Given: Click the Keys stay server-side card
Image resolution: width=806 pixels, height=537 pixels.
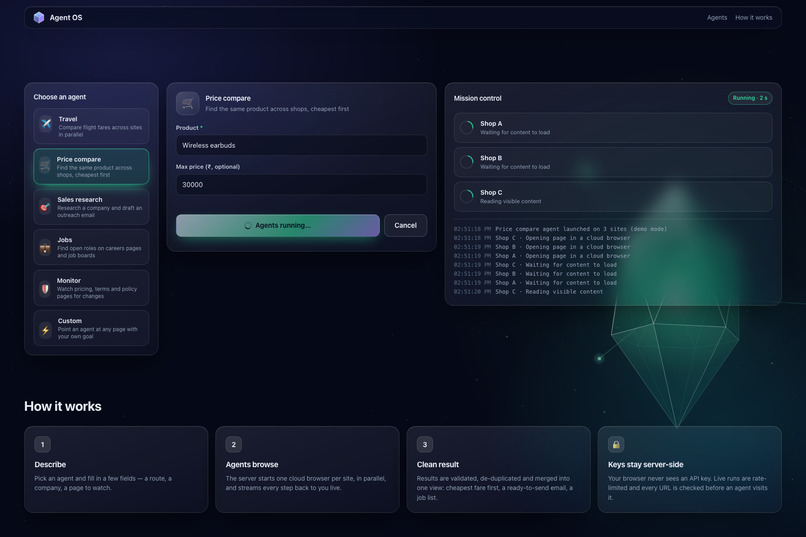Looking at the screenshot, I should pos(690,469).
